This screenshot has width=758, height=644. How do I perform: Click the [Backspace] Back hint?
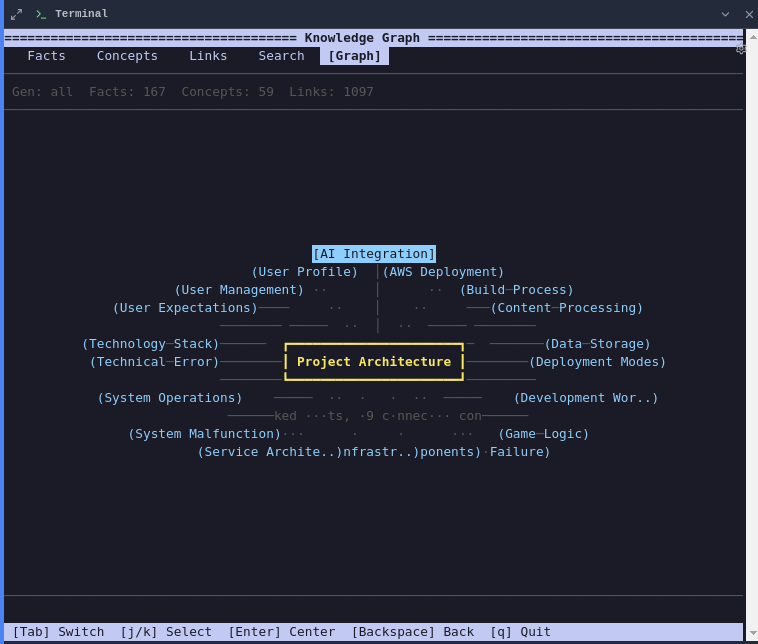pyautogui.click(x=412, y=632)
